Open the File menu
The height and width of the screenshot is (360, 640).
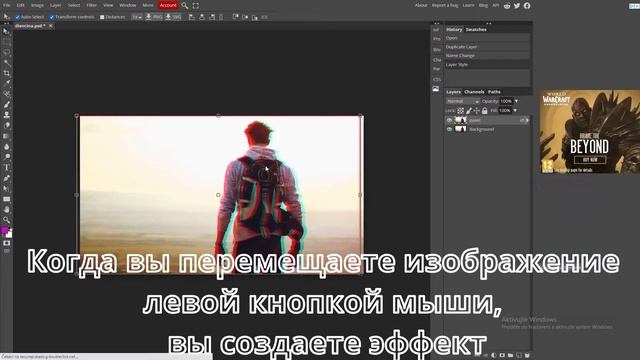tap(7, 5)
